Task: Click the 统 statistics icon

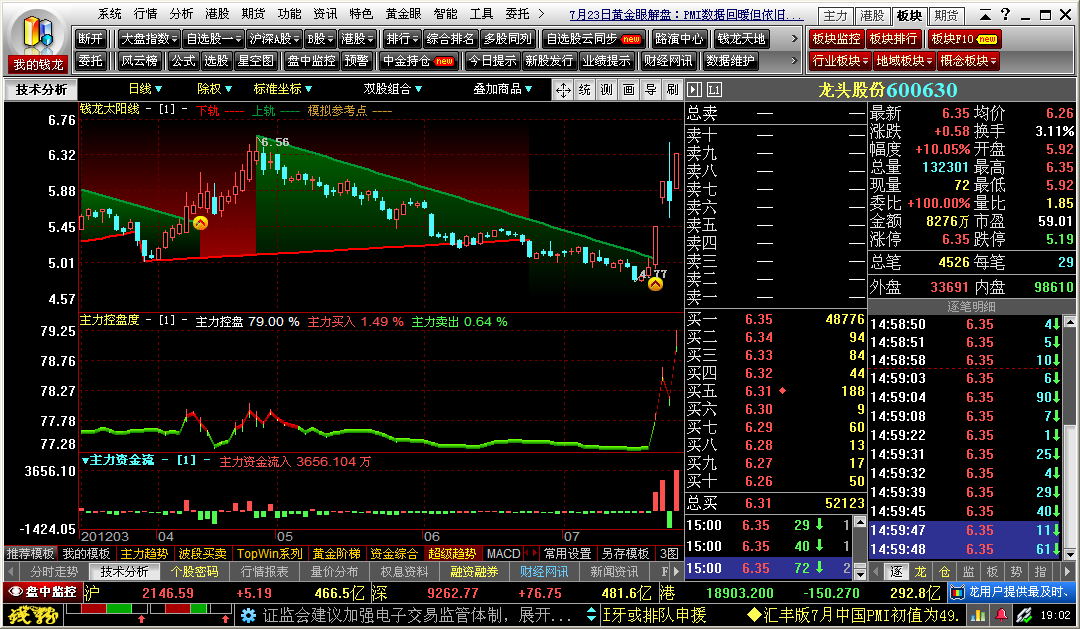Action: (x=585, y=90)
